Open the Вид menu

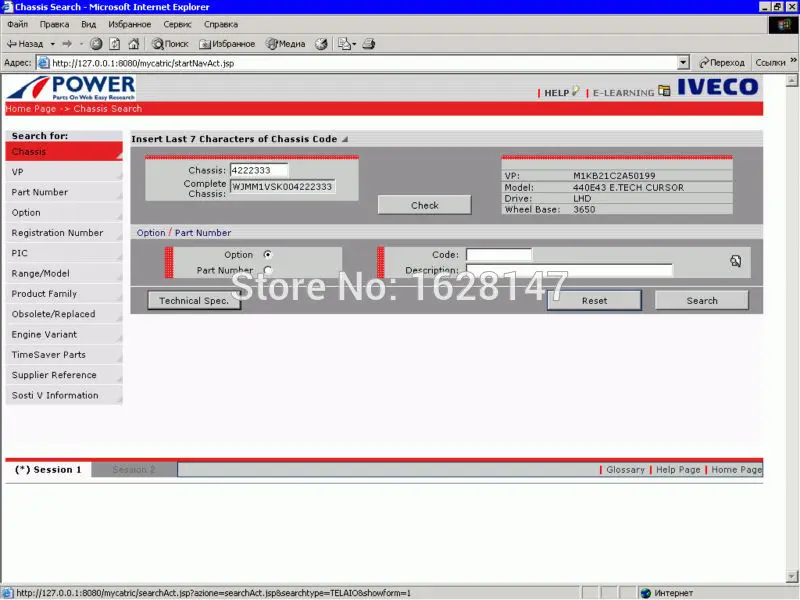point(88,24)
